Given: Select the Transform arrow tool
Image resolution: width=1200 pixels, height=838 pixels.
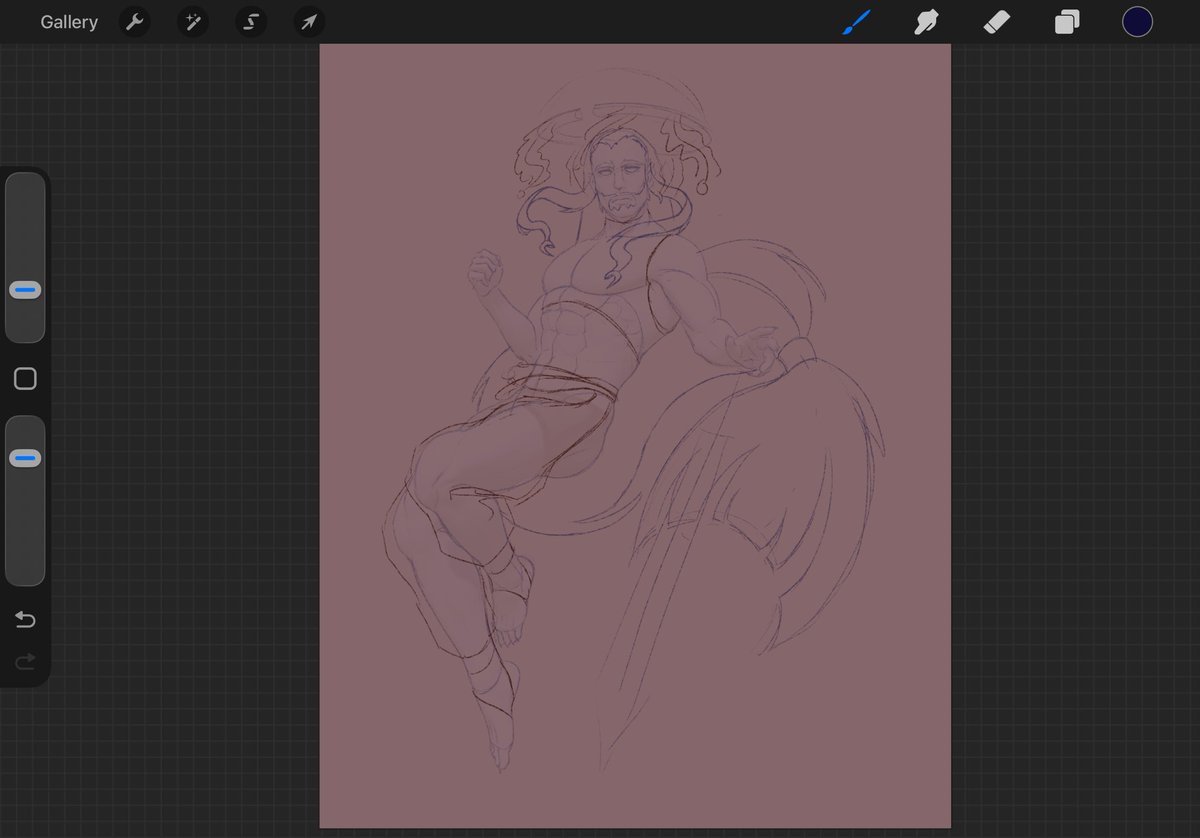Looking at the screenshot, I should click(x=308, y=21).
